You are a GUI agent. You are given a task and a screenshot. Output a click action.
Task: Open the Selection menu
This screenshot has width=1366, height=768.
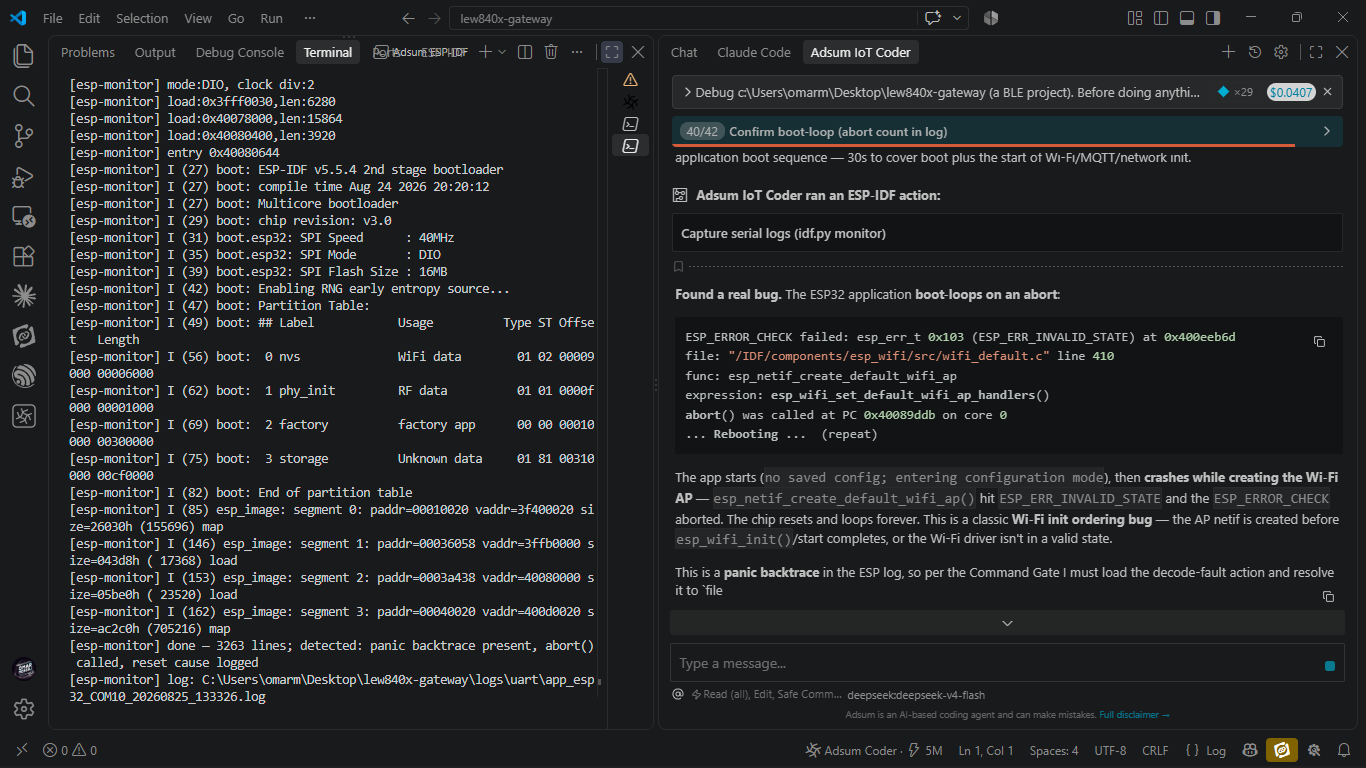(142, 18)
